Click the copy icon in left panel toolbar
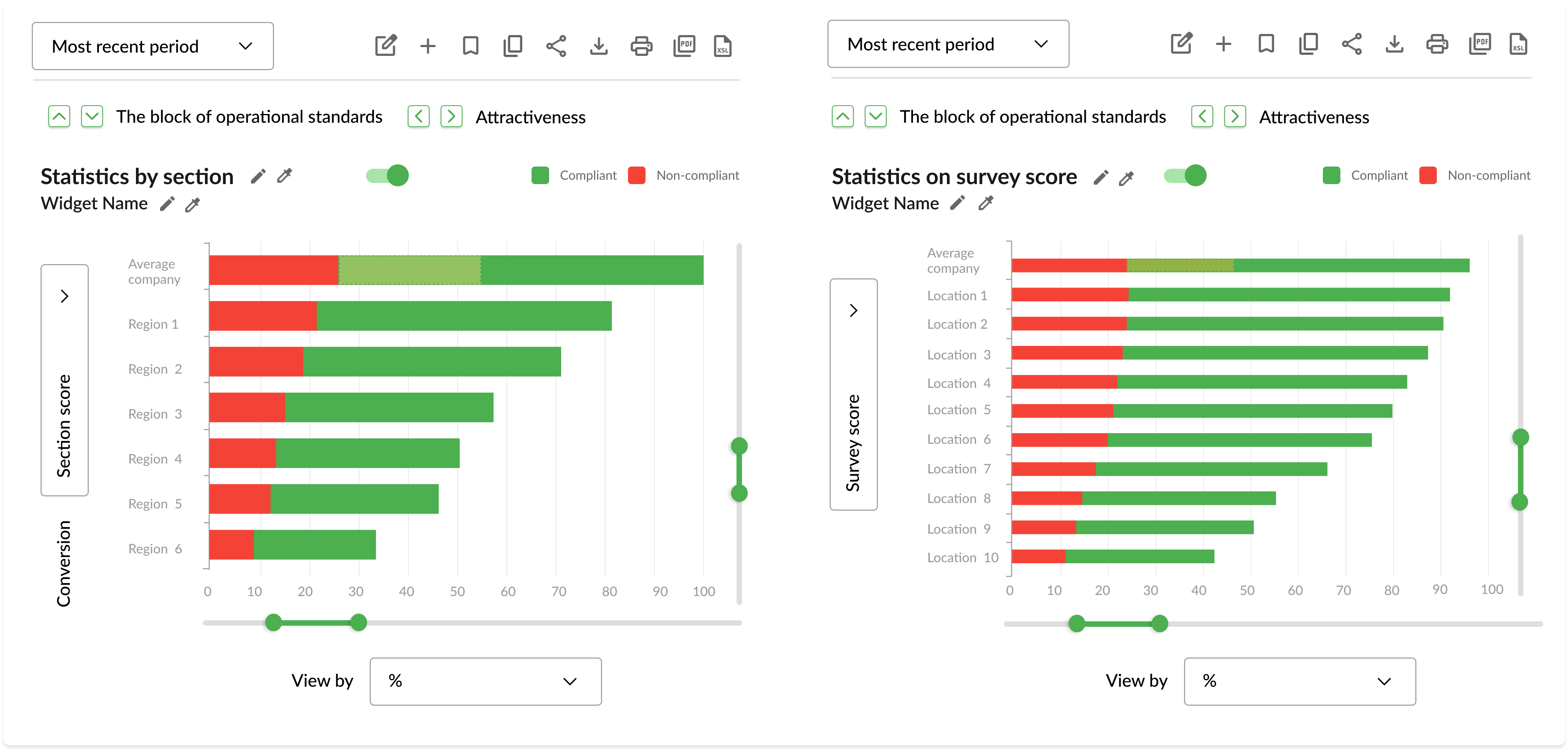 tap(513, 46)
